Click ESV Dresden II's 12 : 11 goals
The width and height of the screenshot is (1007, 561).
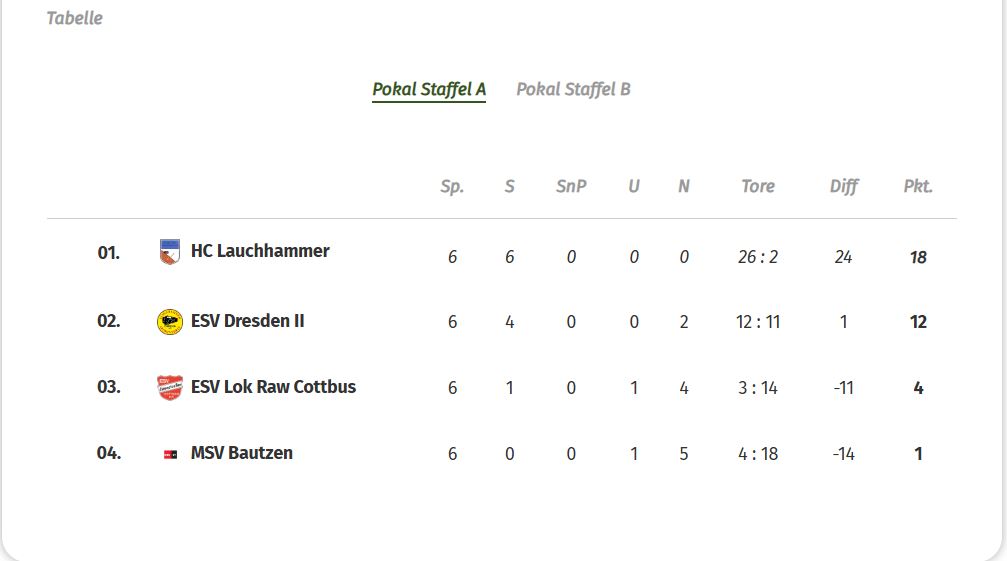pos(758,322)
